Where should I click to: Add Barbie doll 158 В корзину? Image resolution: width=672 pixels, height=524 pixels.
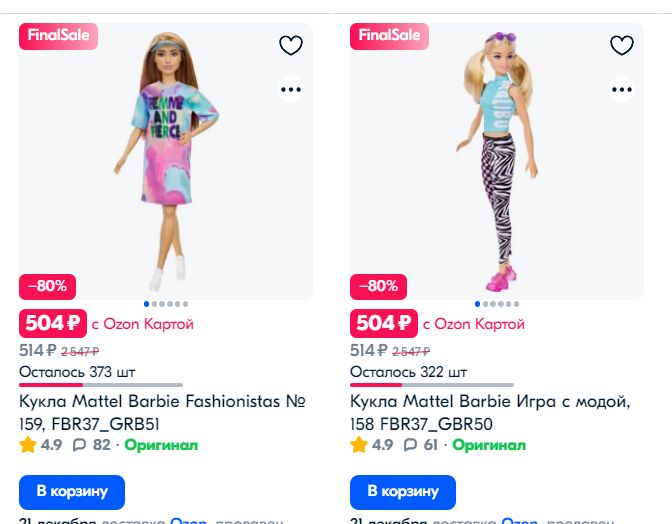(403, 492)
